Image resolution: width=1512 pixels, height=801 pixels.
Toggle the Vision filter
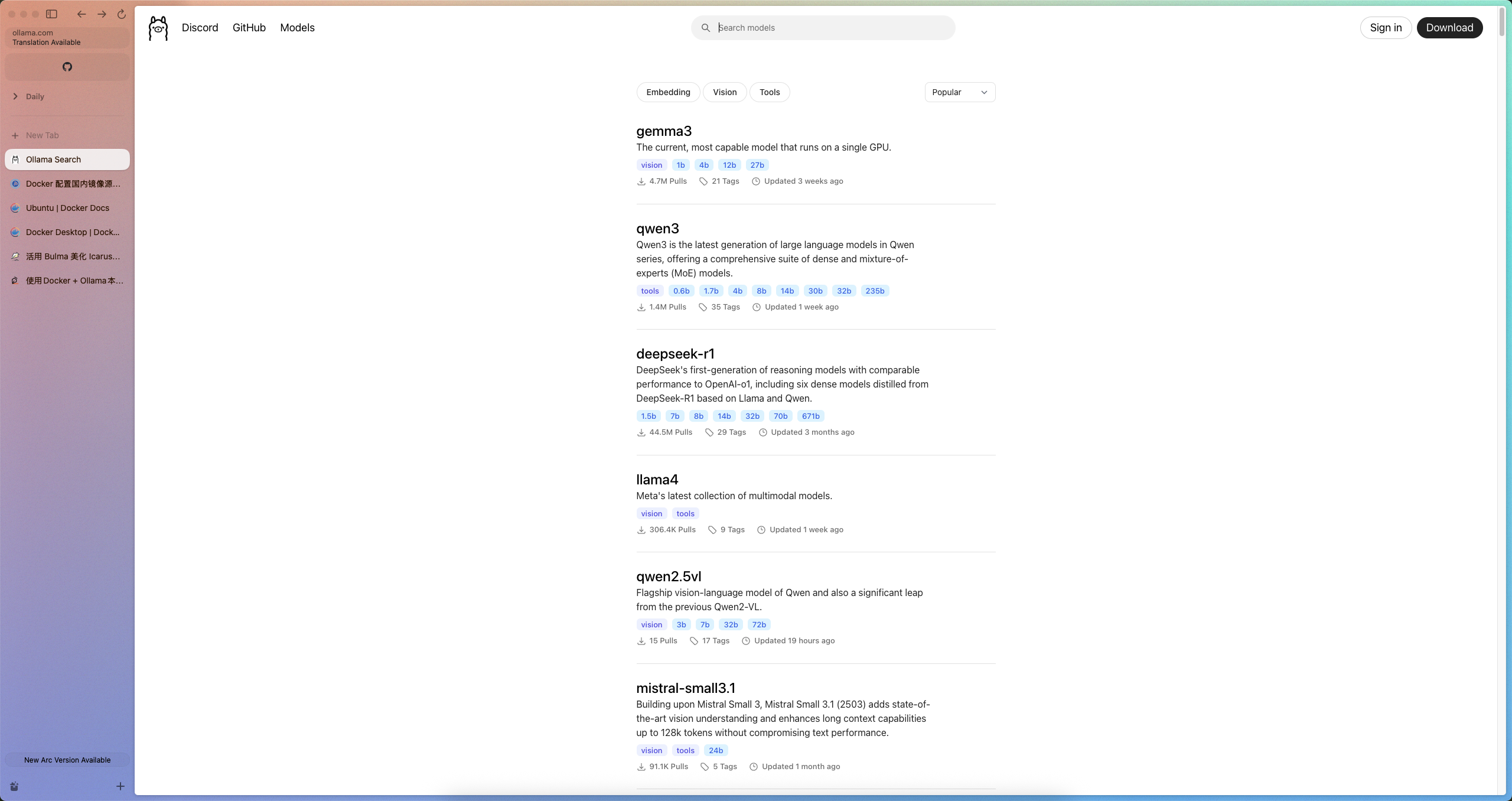(725, 92)
